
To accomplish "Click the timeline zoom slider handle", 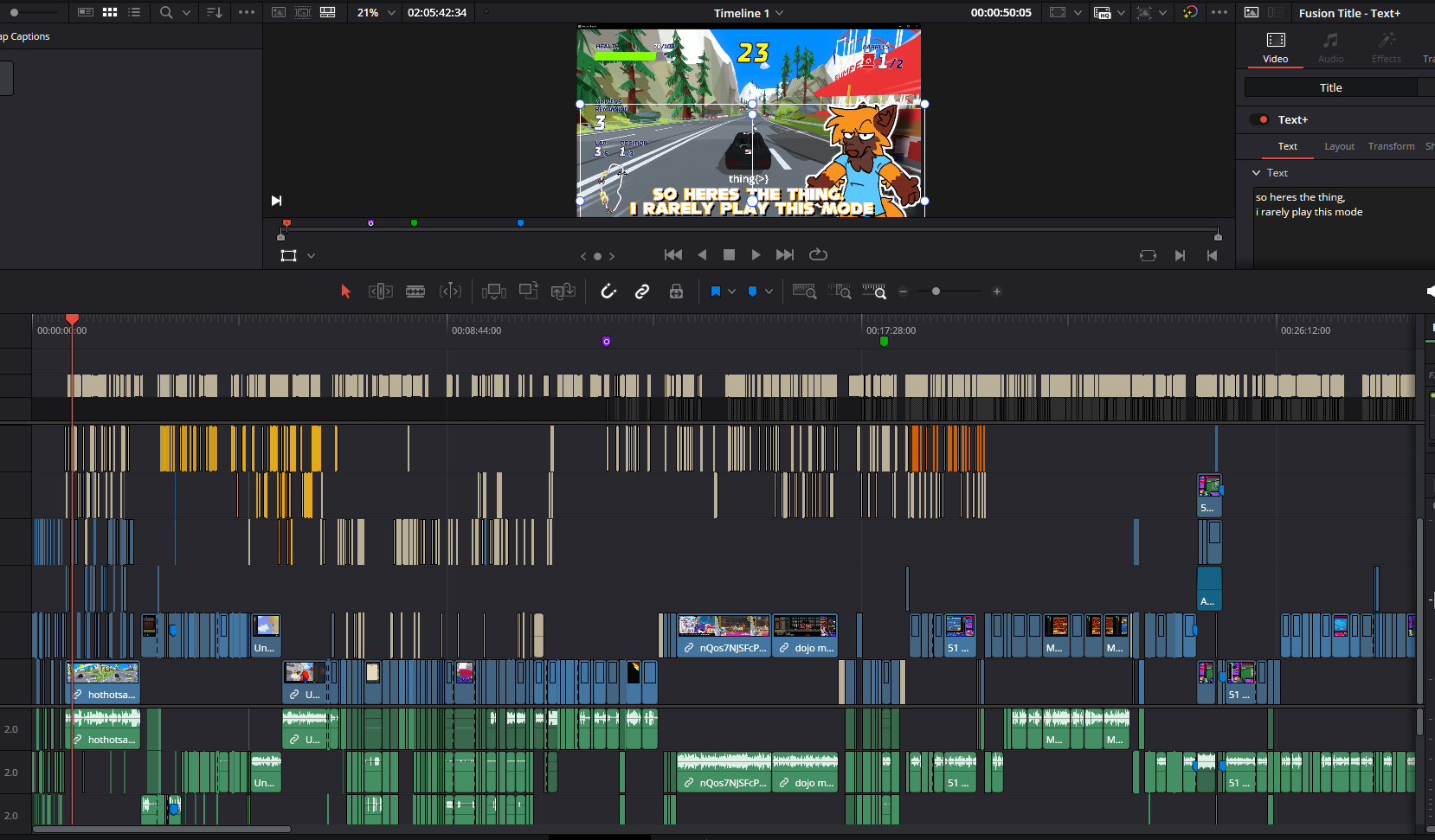I will pos(936,292).
